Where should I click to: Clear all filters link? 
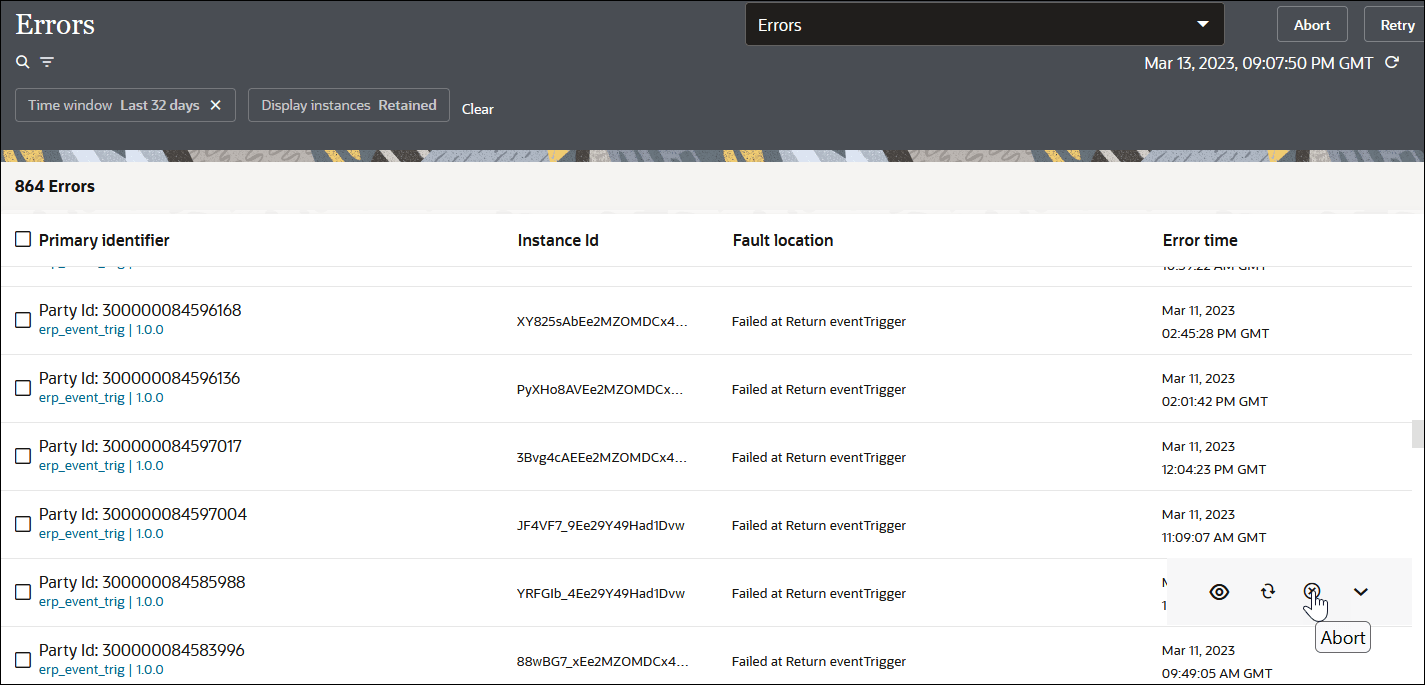coord(478,109)
